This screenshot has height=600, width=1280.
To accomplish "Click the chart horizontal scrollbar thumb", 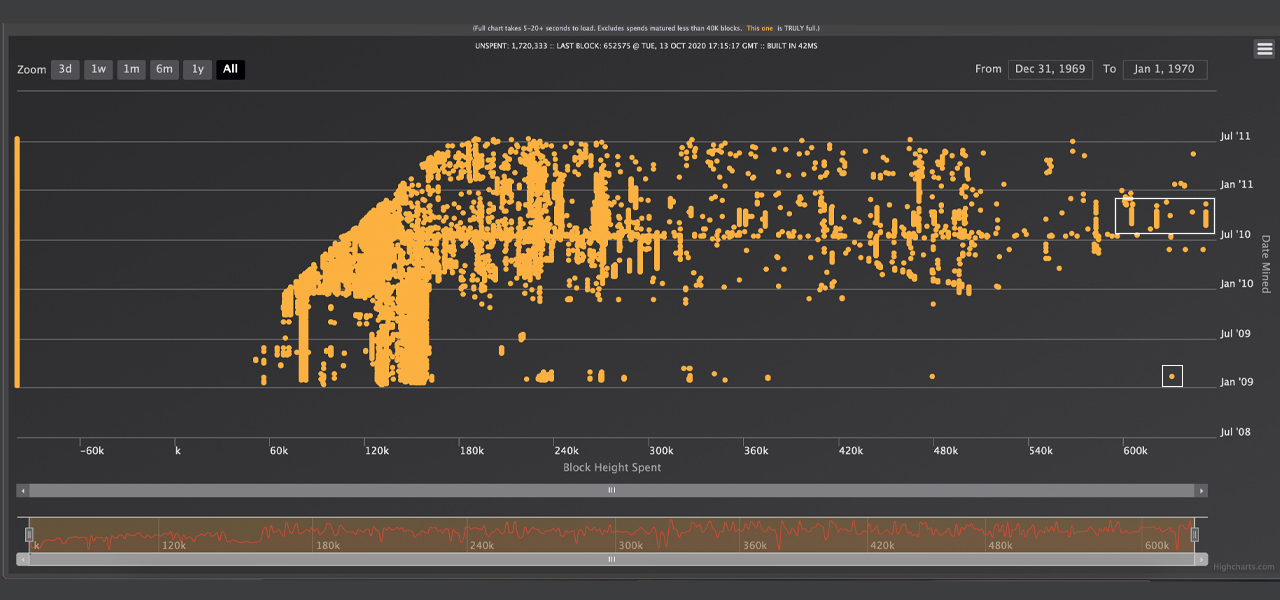I will click(x=612, y=491).
